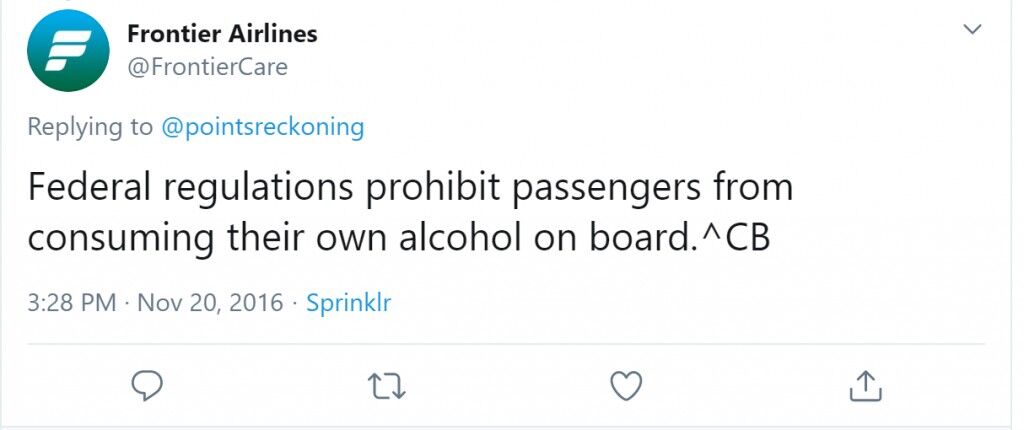Image resolution: width=1024 pixels, height=430 pixels.
Task: Expand the tweet options chevron menu
Action: (x=973, y=29)
